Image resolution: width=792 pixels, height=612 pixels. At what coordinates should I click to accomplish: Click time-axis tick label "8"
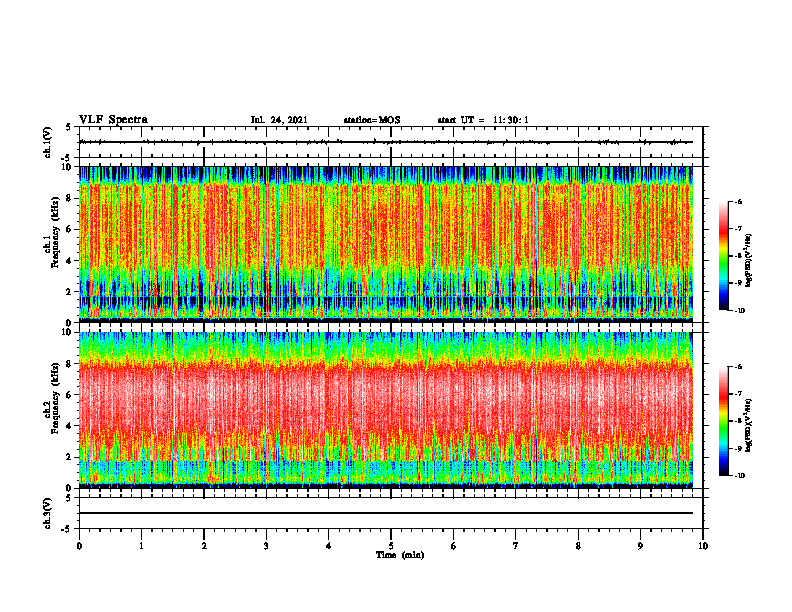coord(578,546)
